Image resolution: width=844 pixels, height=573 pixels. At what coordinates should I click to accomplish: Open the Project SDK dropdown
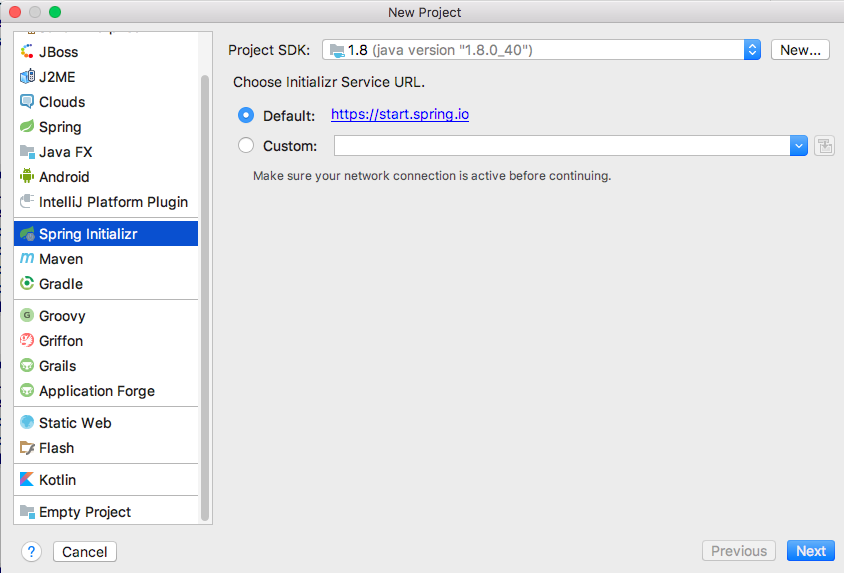click(752, 50)
